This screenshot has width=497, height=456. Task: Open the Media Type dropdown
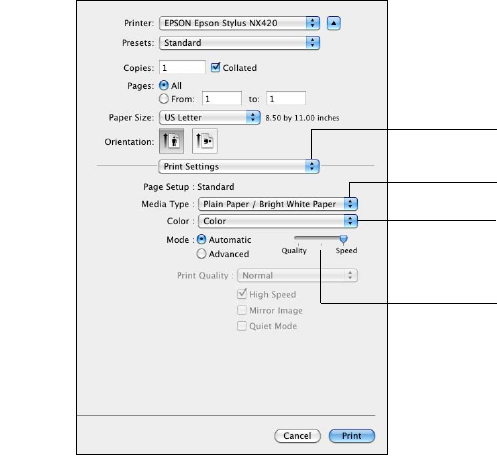click(x=278, y=204)
